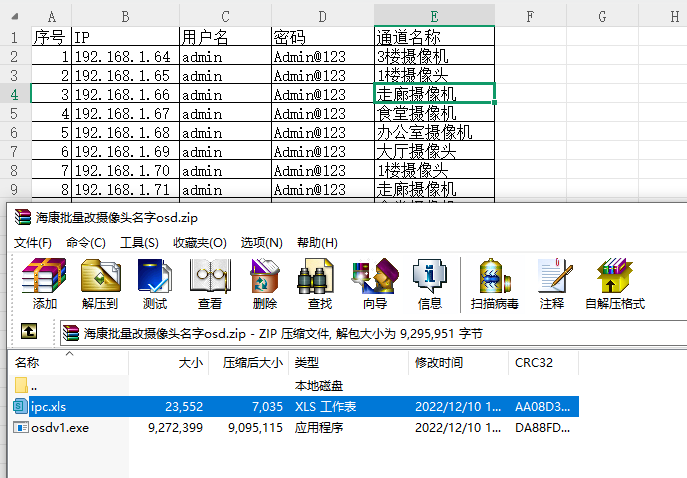Open the 选项(N) menu
This screenshot has height=478, width=687.
tap(261, 243)
